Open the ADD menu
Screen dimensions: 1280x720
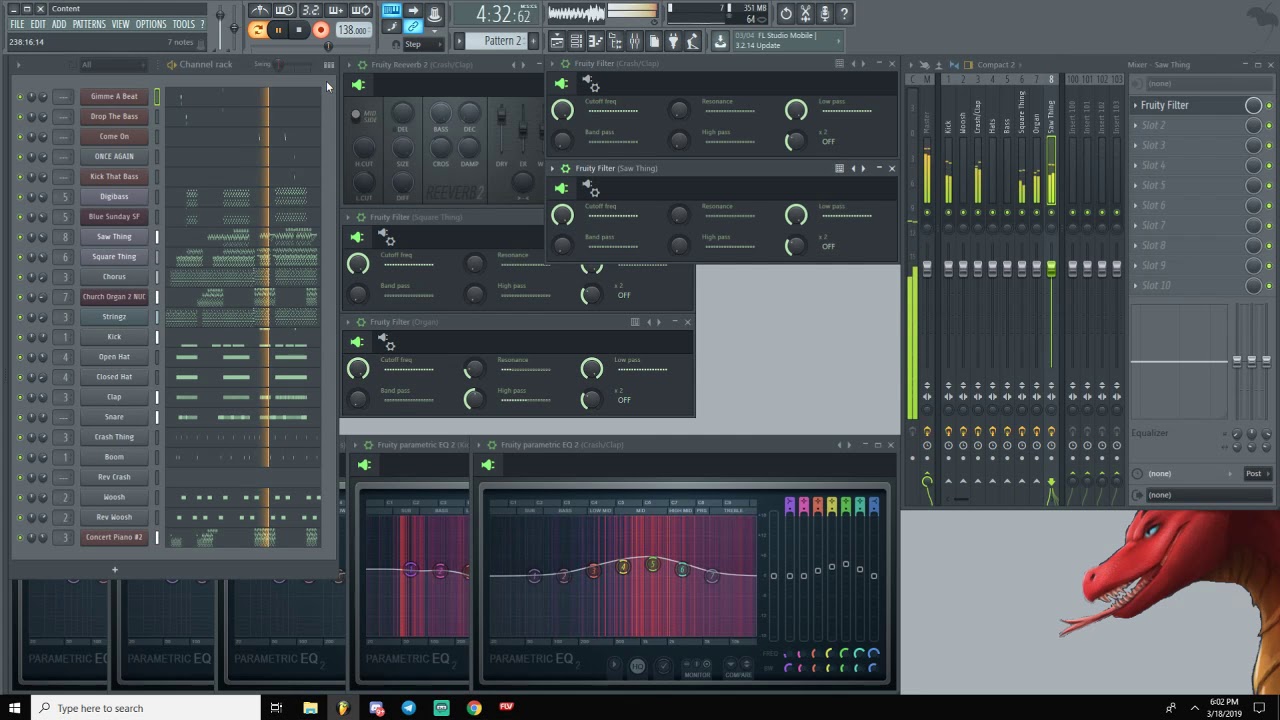click(x=59, y=24)
